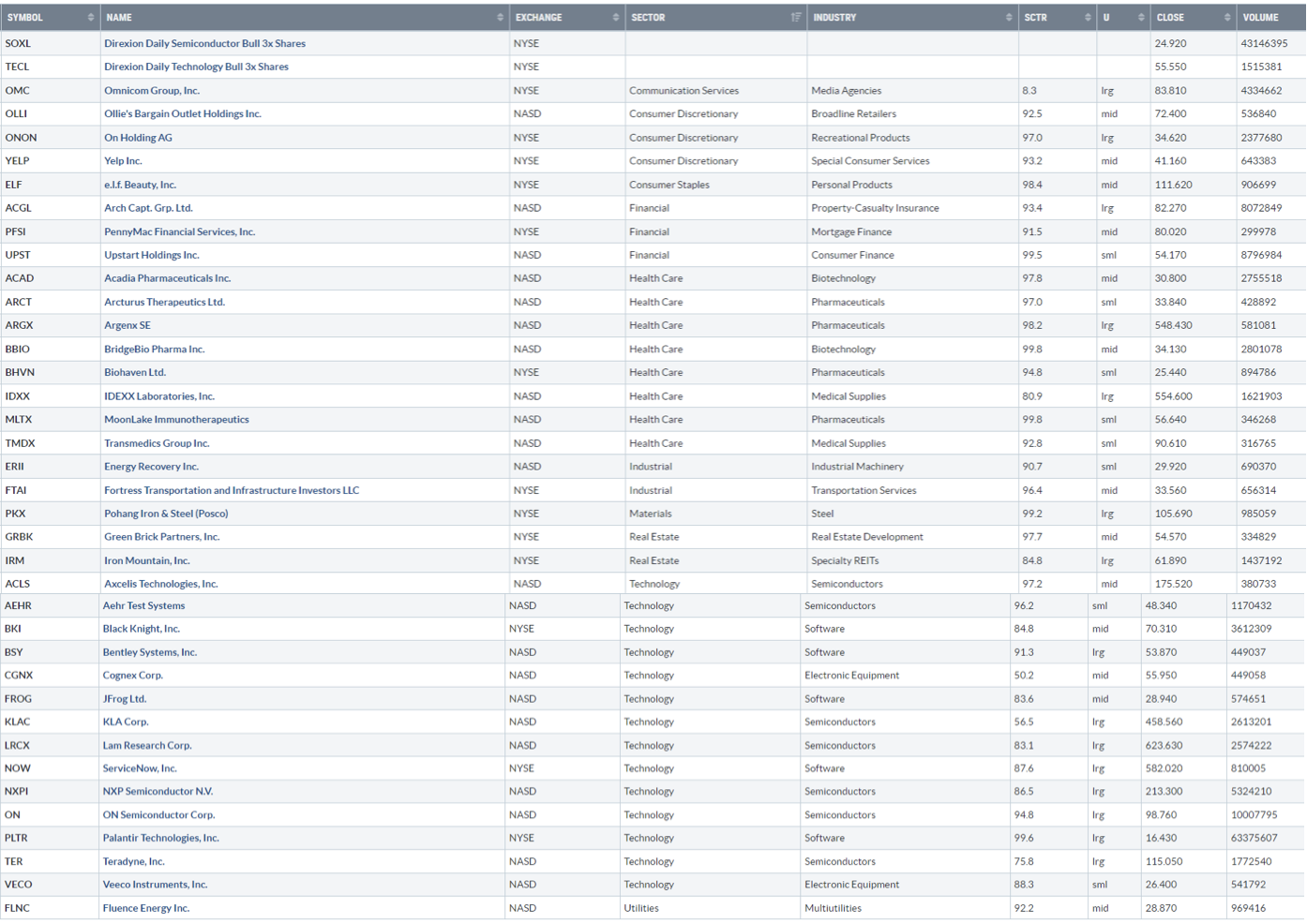Open Black Knight, Inc. link
This screenshot has height=924, width=1307.
coord(142,629)
